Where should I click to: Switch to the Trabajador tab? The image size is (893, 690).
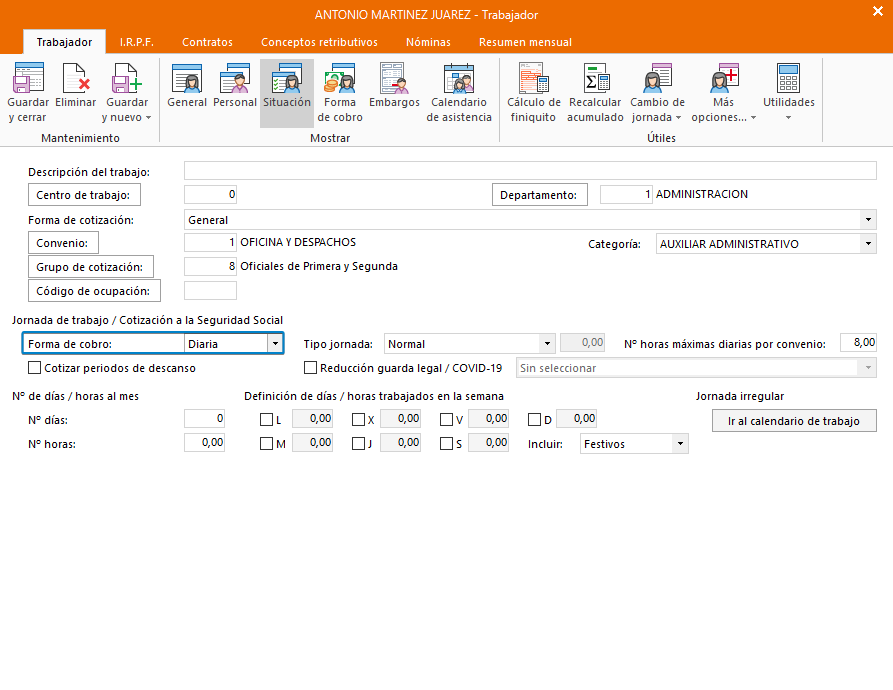tap(64, 42)
